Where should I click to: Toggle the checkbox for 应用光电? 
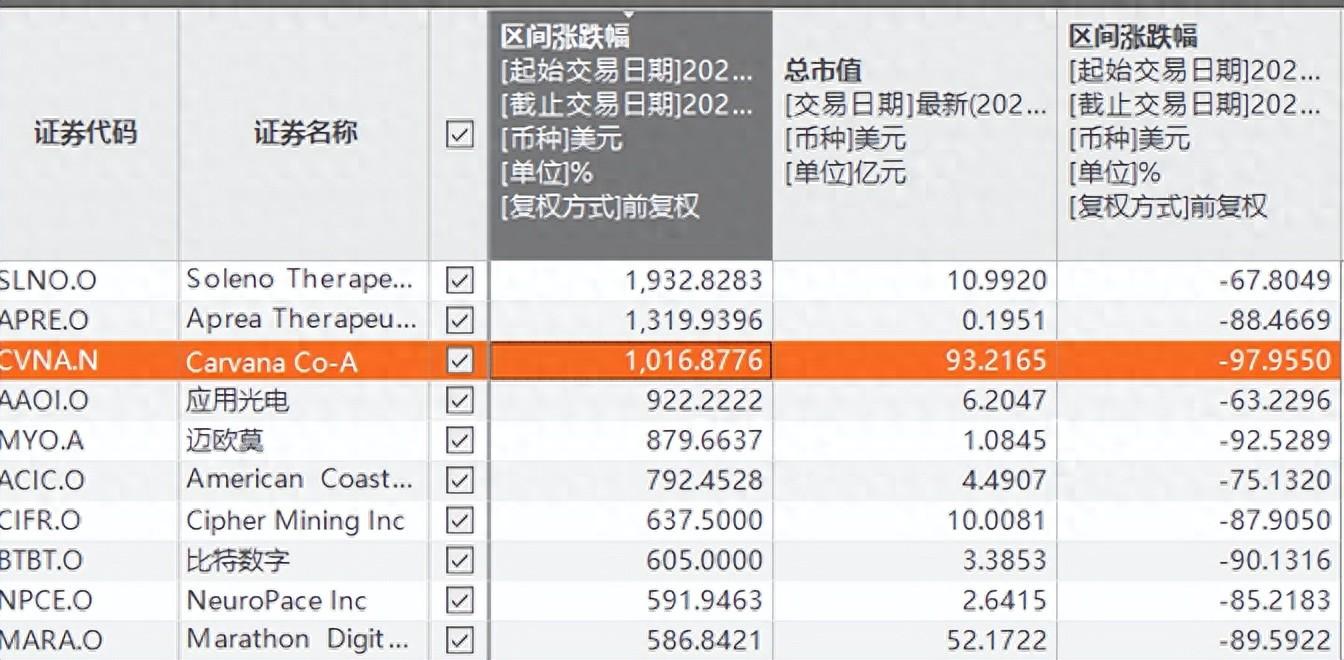point(459,400)
